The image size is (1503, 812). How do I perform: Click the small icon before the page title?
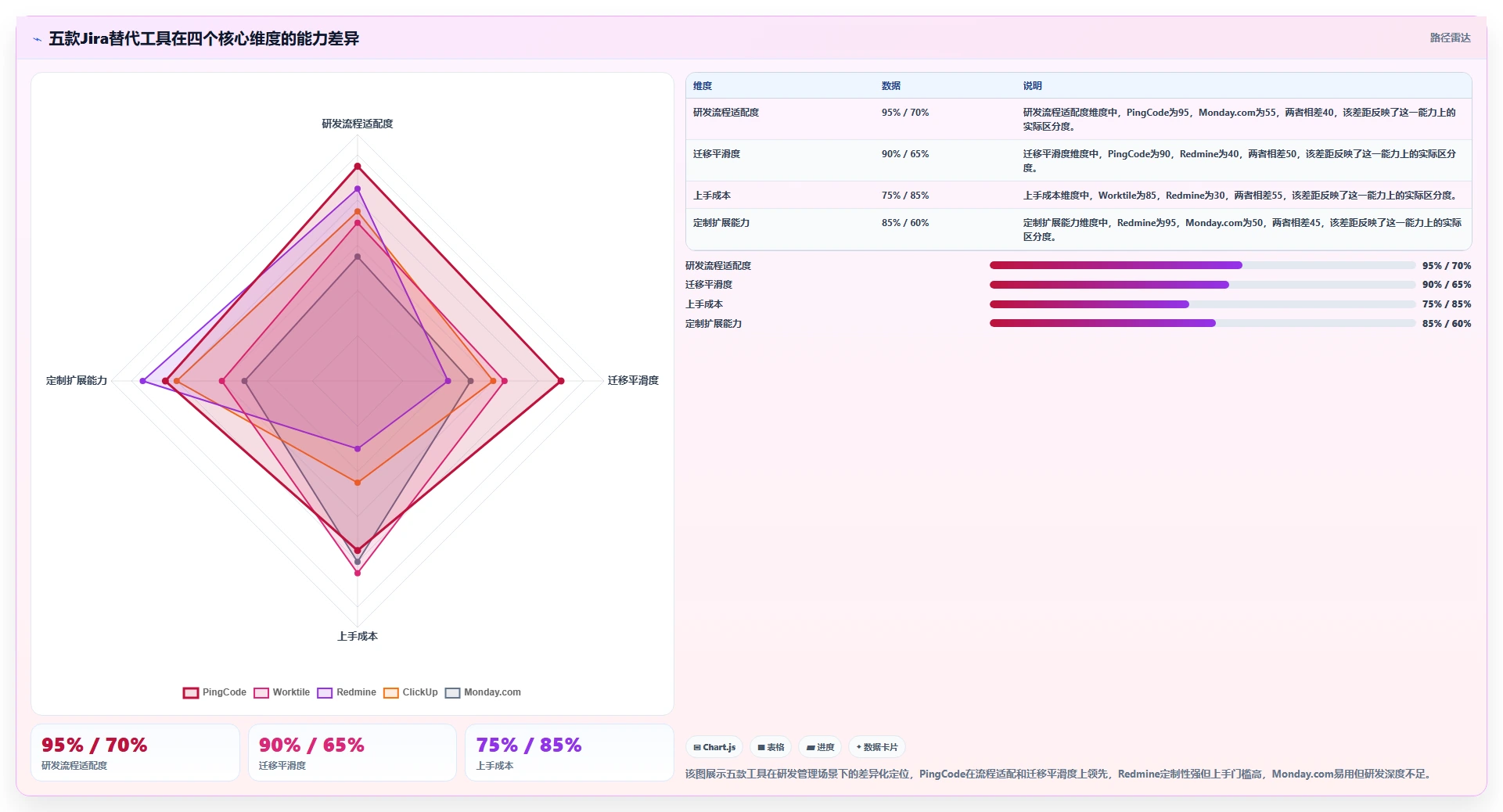[37, 39]
